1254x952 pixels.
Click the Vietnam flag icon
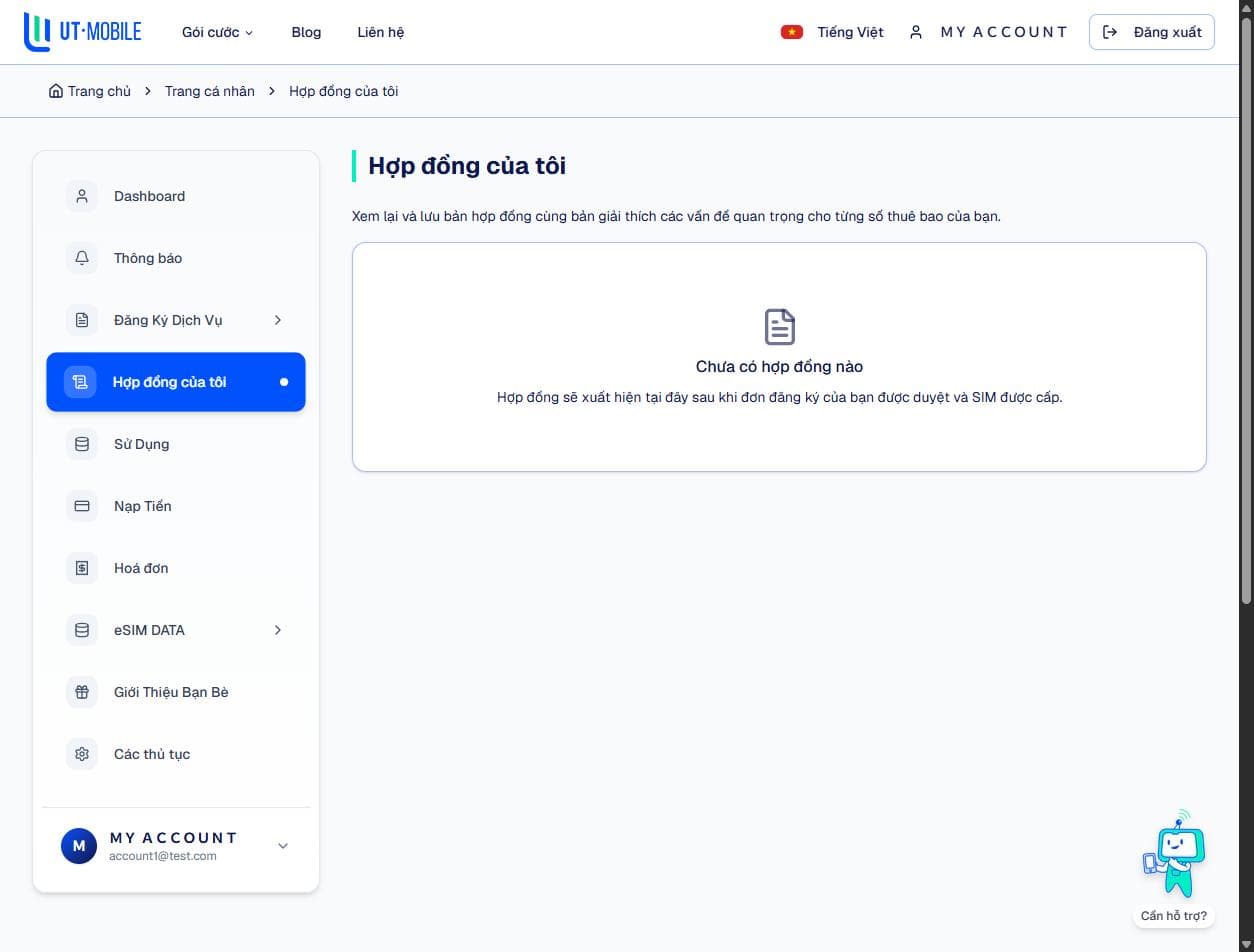pos(792,32)
